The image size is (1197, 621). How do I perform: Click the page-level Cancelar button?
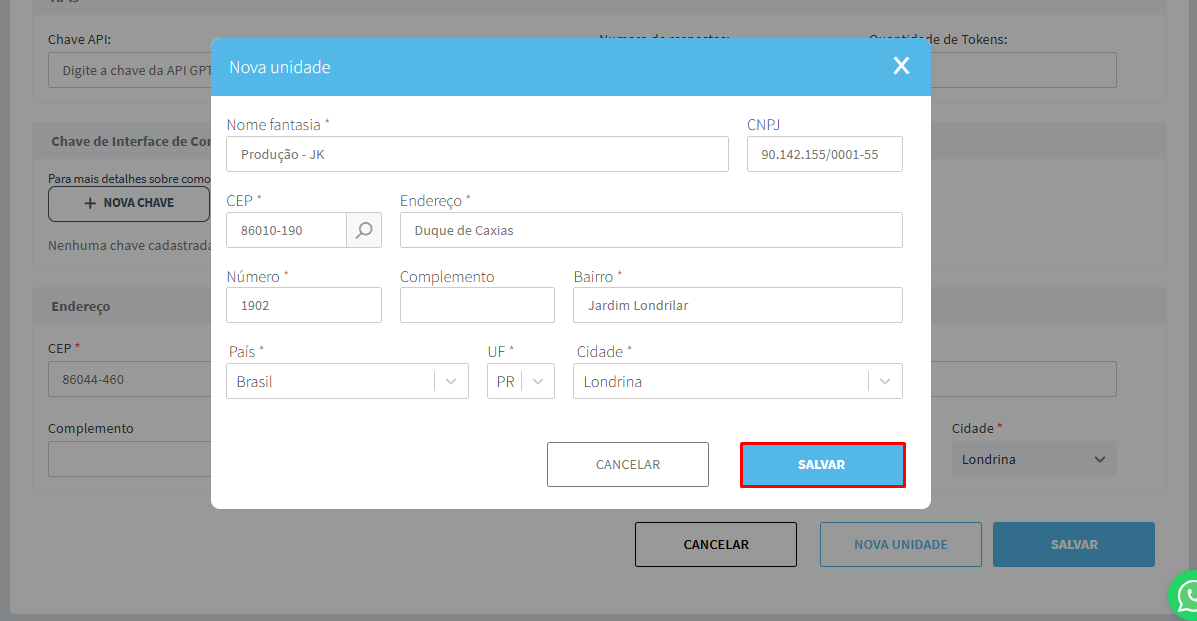(715, 545)
